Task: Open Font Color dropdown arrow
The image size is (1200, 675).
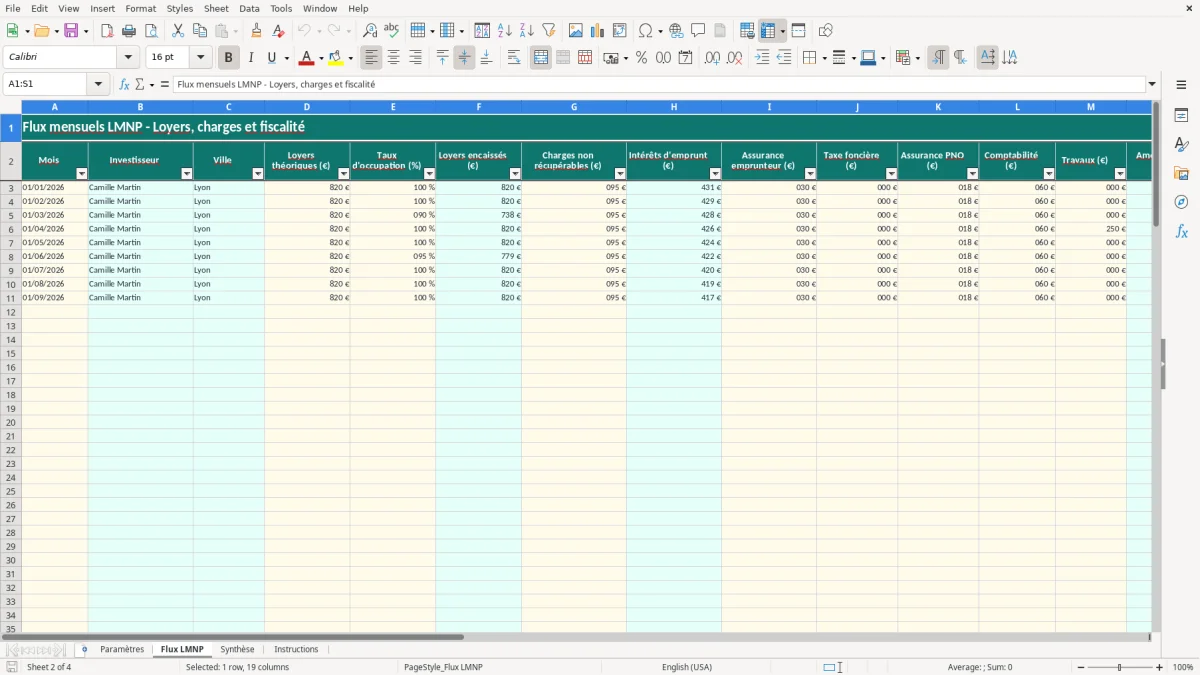Action: (321, 58)
